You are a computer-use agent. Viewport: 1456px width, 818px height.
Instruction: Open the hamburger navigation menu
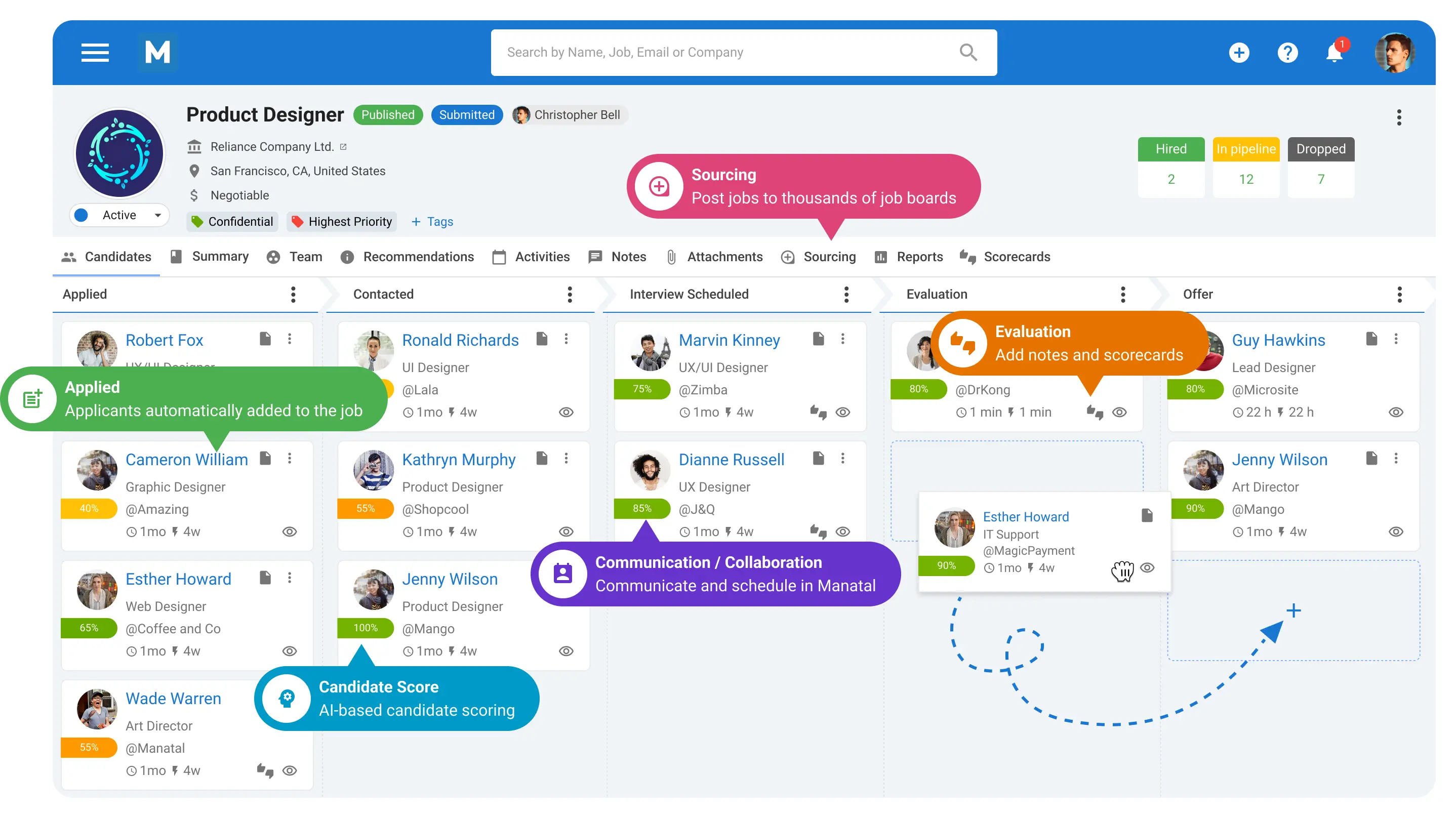[94, 53]
